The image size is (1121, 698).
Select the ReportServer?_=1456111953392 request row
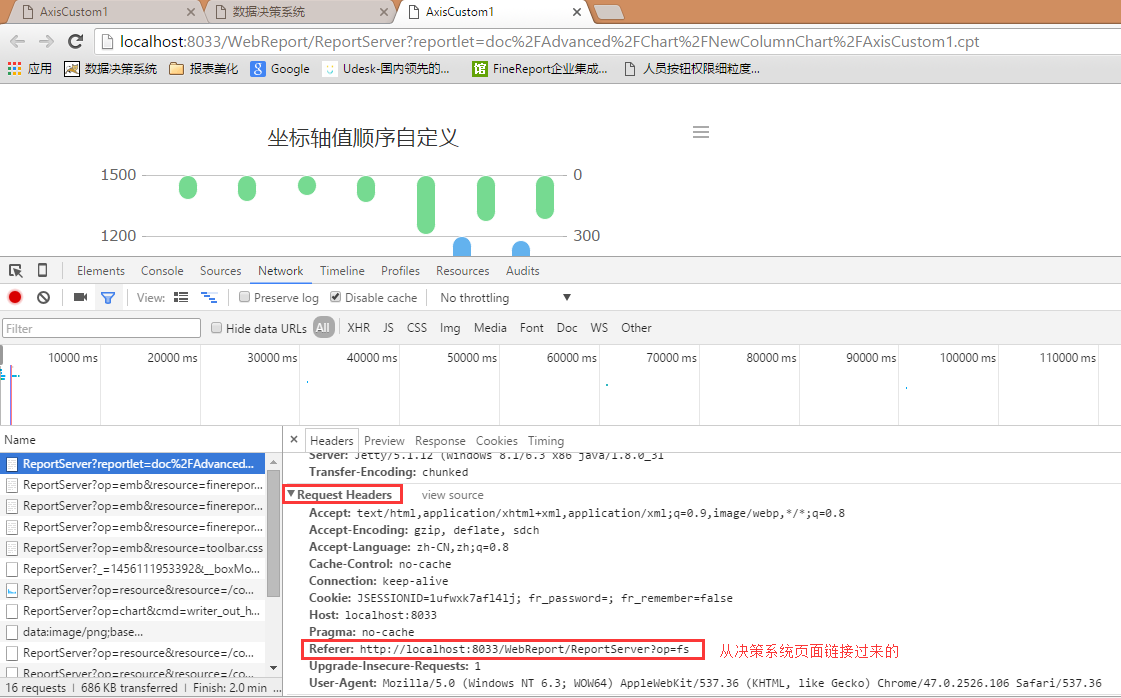pos(133,569)
